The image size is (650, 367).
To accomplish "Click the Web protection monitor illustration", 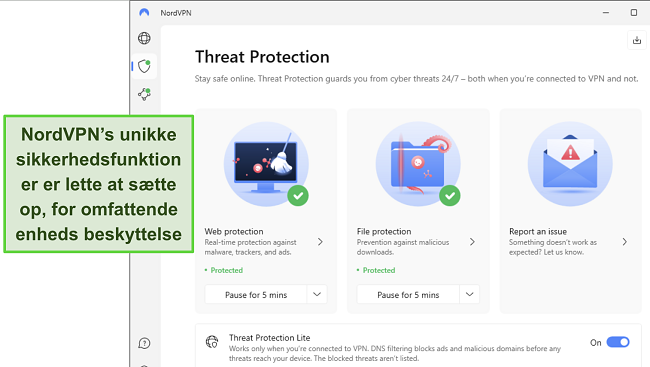I will [266, 164].
